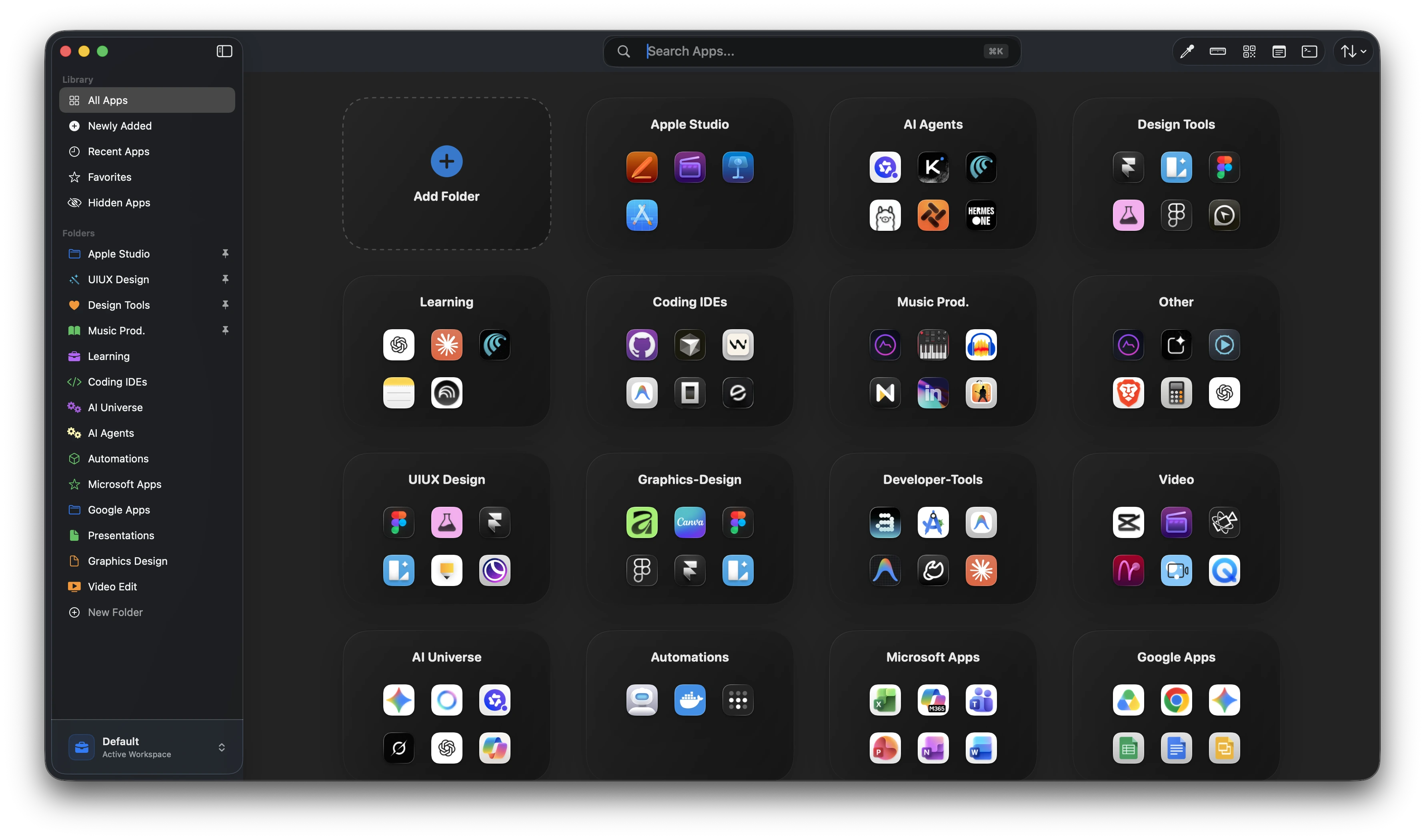Image resolution: width=1425 pixels, height=840 pixels.
Task: Open Video Edit folder in sidebar
Action: click(147, 586)
